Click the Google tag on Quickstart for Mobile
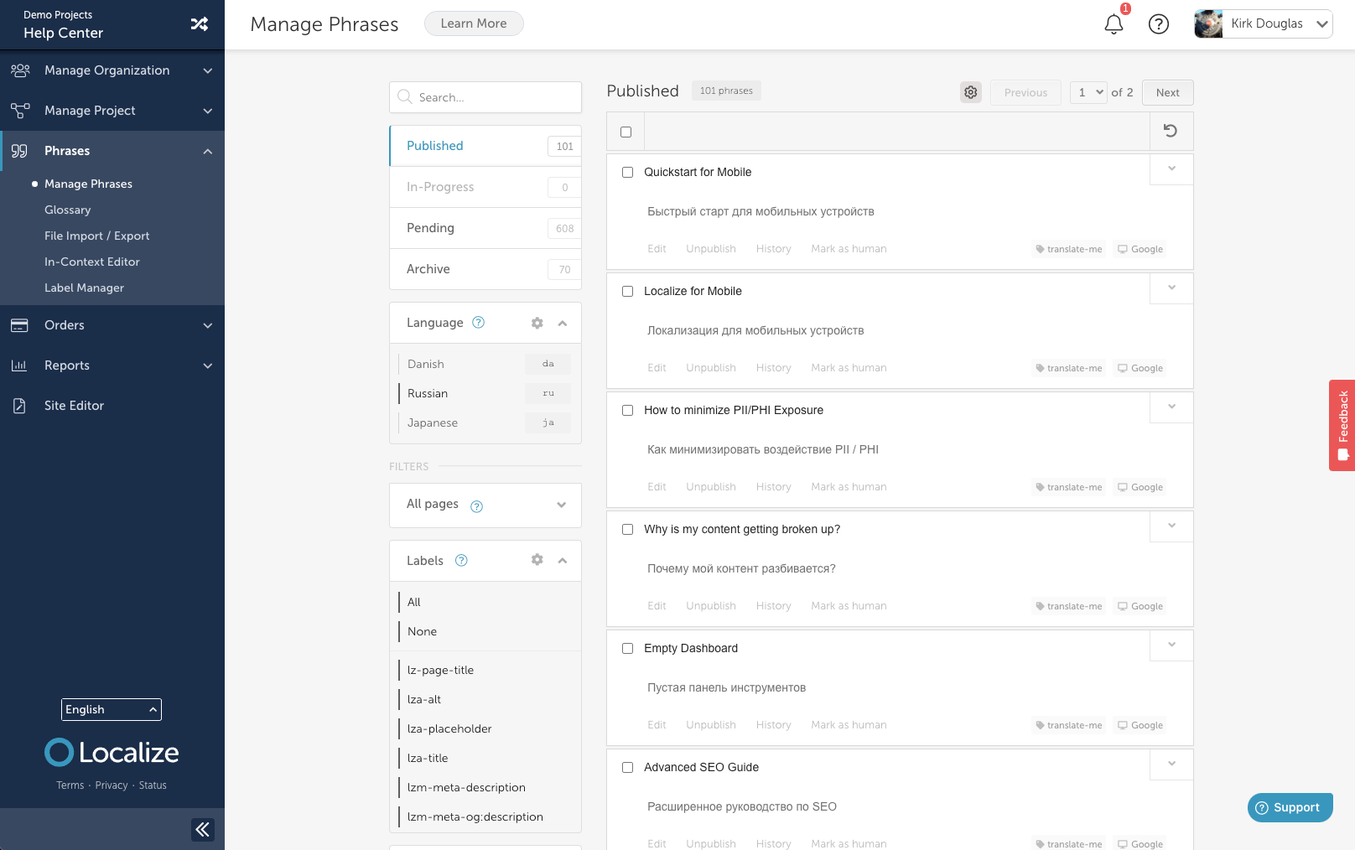The image size is (1355, 850). 1139,249
